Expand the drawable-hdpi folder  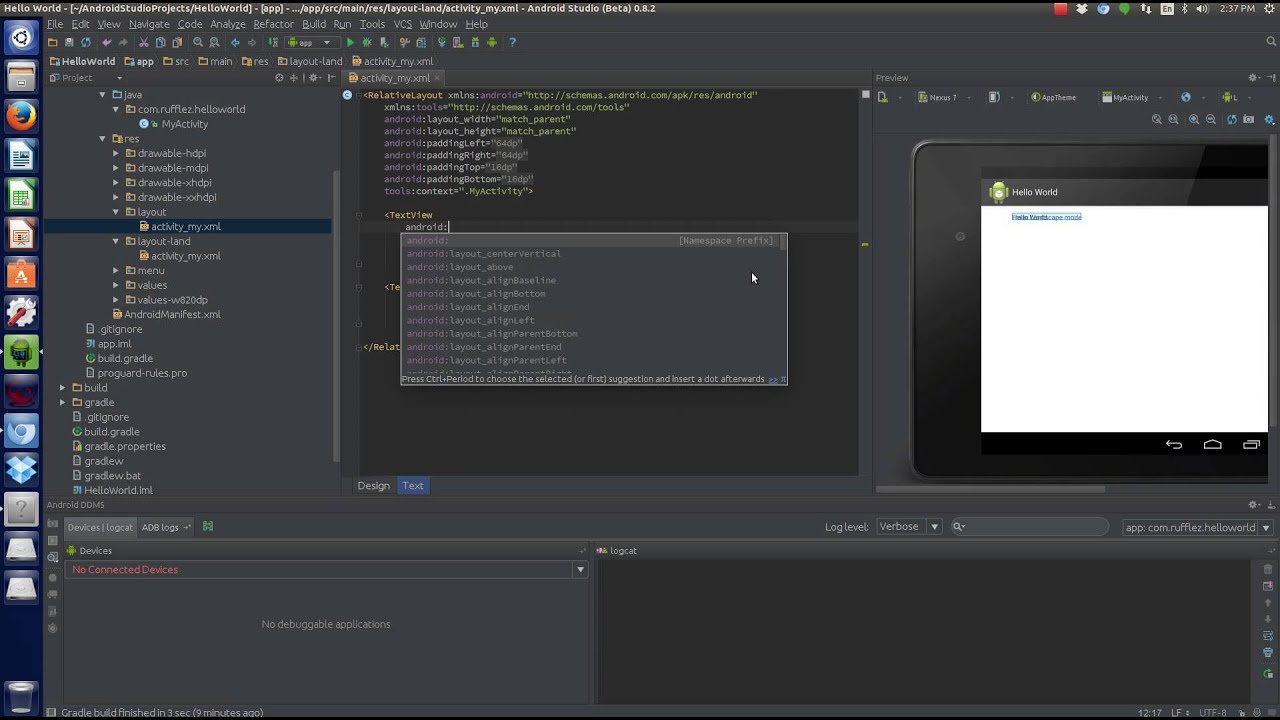(x=116, y=153)
